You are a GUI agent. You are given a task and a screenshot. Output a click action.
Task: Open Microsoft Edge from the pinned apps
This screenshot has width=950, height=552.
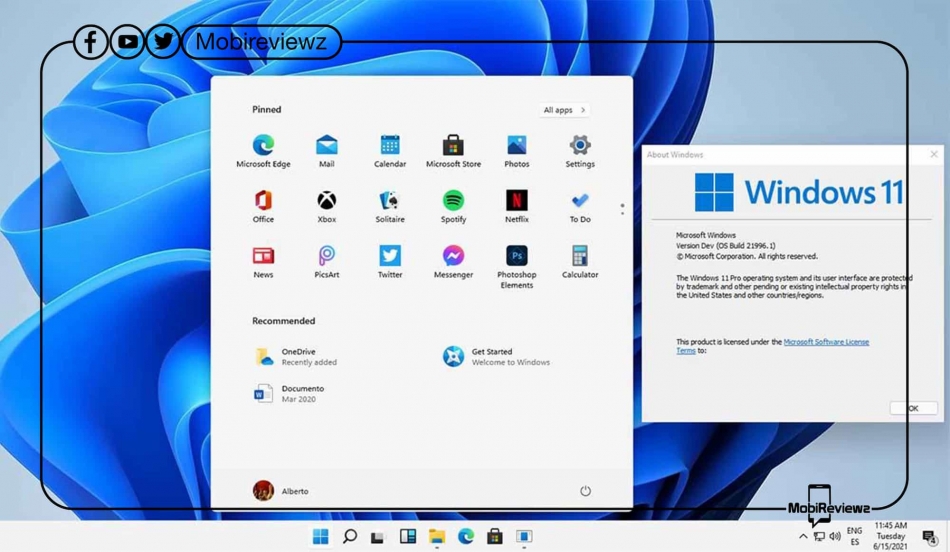263,151
